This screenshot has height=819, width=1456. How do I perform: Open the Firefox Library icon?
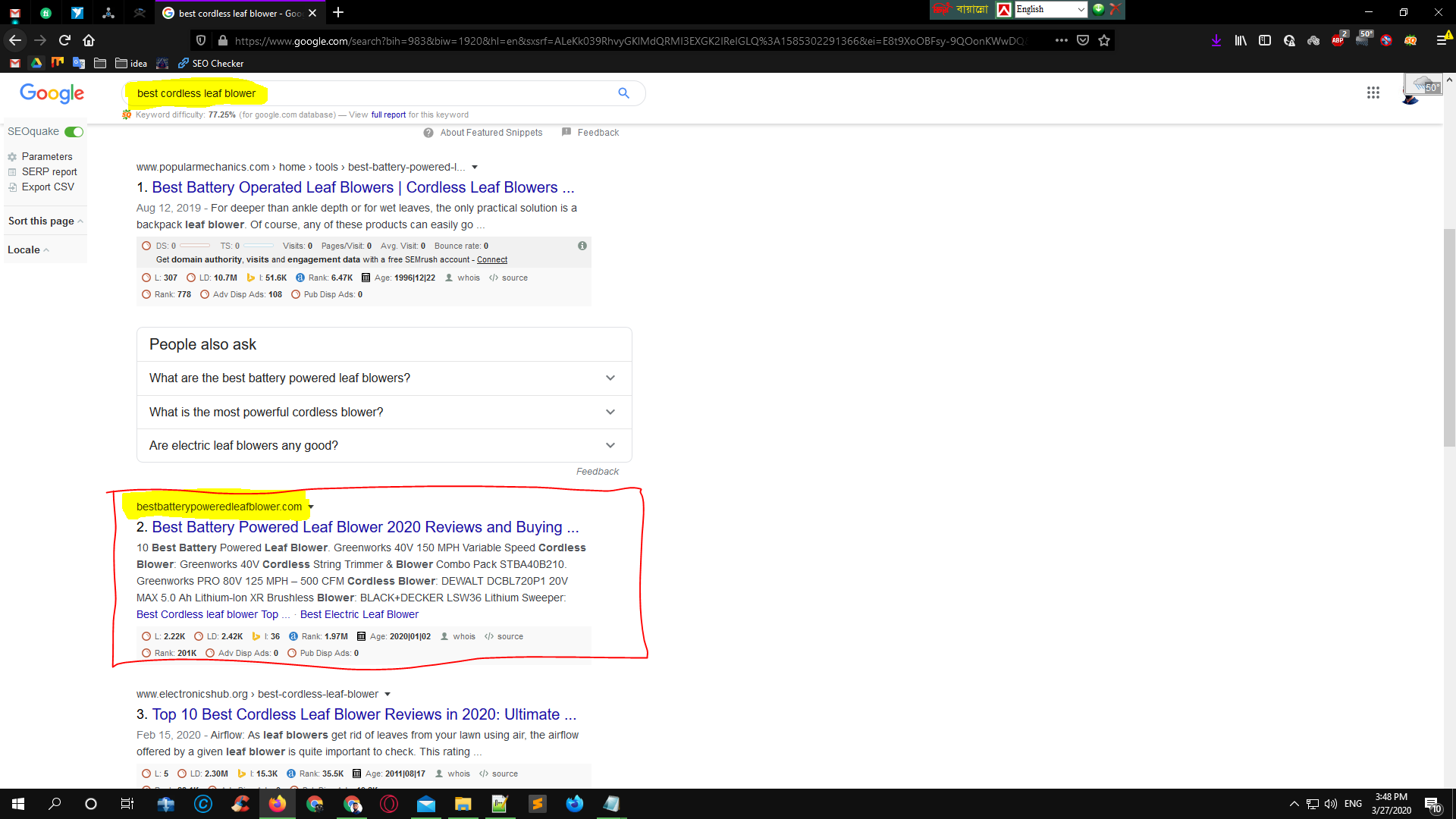point(1241,40)
